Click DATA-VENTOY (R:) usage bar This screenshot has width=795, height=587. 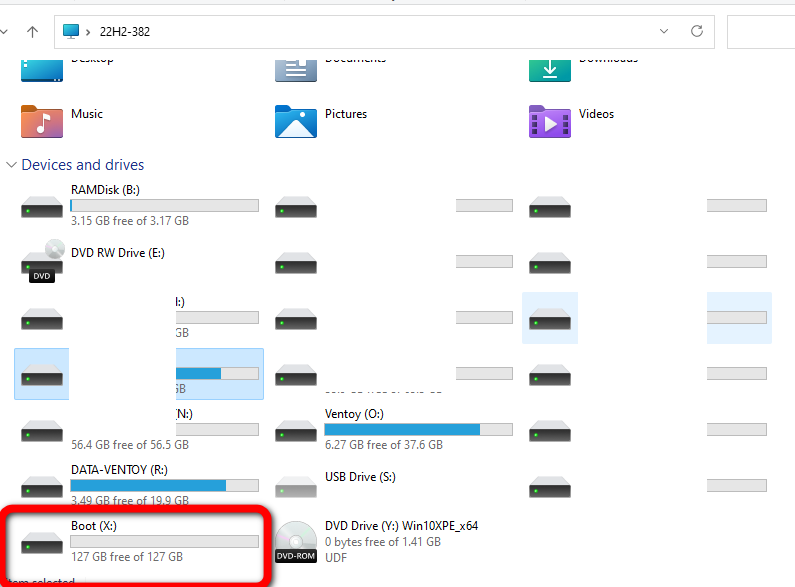coord(165,485)
